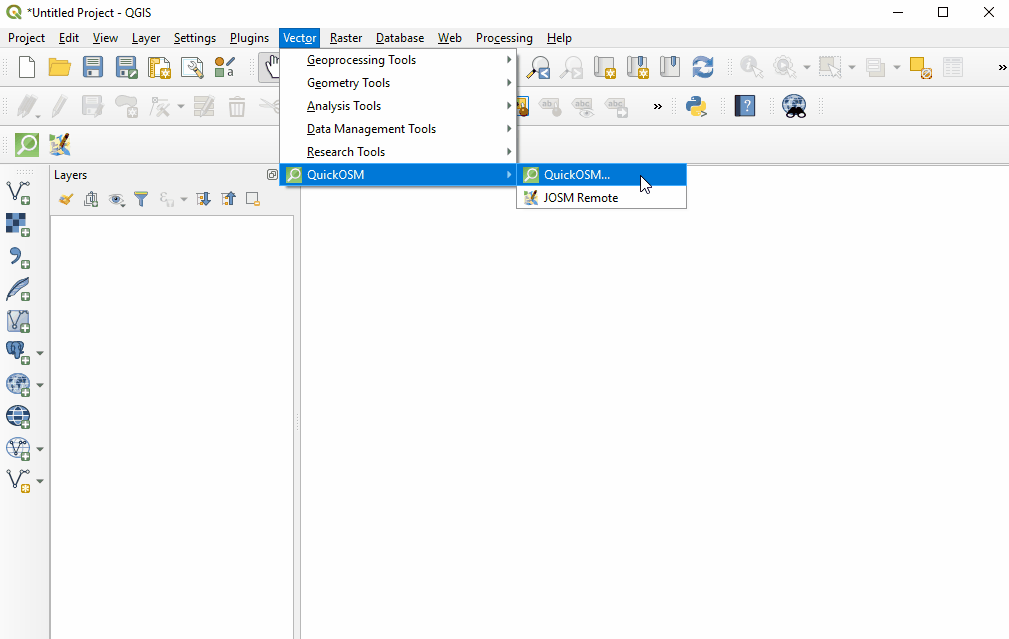Open the Python Console icon

point(696,106)
